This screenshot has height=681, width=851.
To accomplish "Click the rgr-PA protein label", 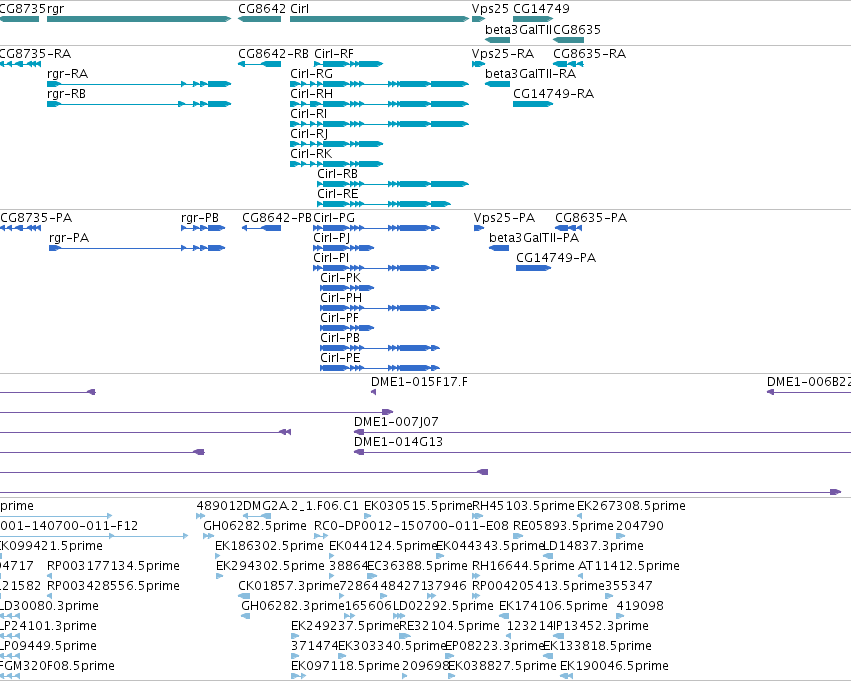I will pos(69,238).
